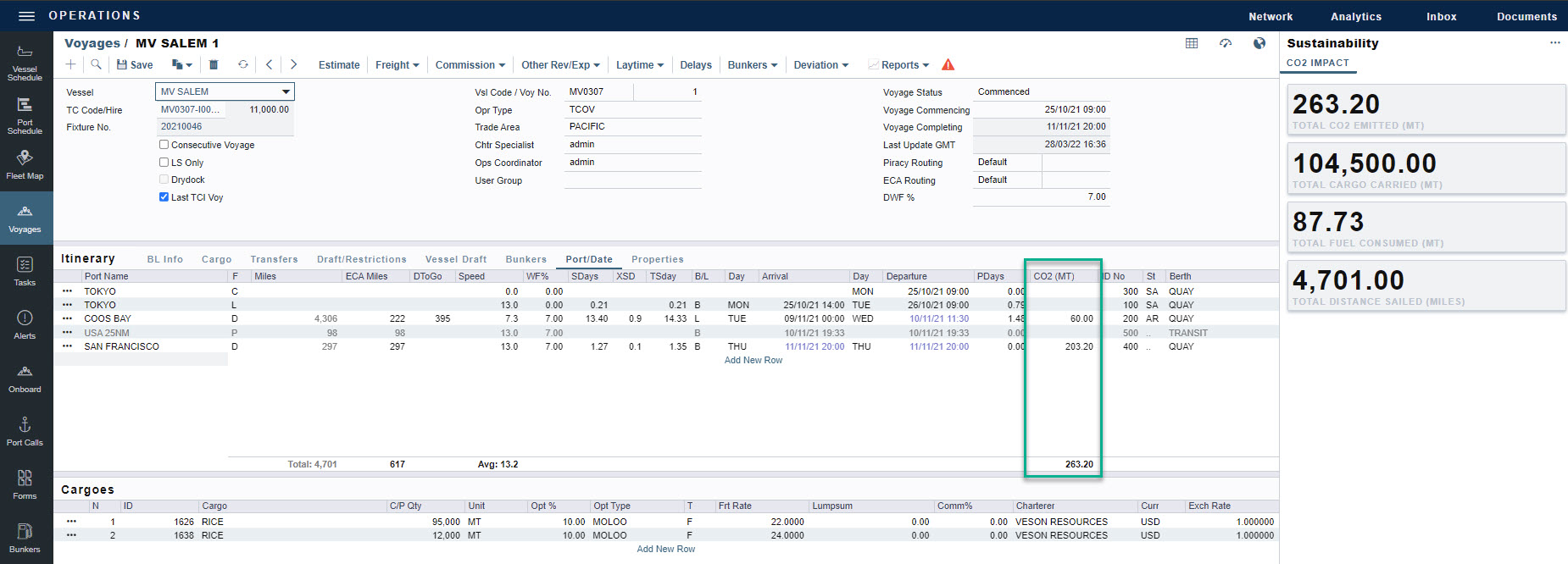Expand the Vessel MV SALEM dropdown
The height and width of the screenshot is (564, 1568).
point(286,91)
